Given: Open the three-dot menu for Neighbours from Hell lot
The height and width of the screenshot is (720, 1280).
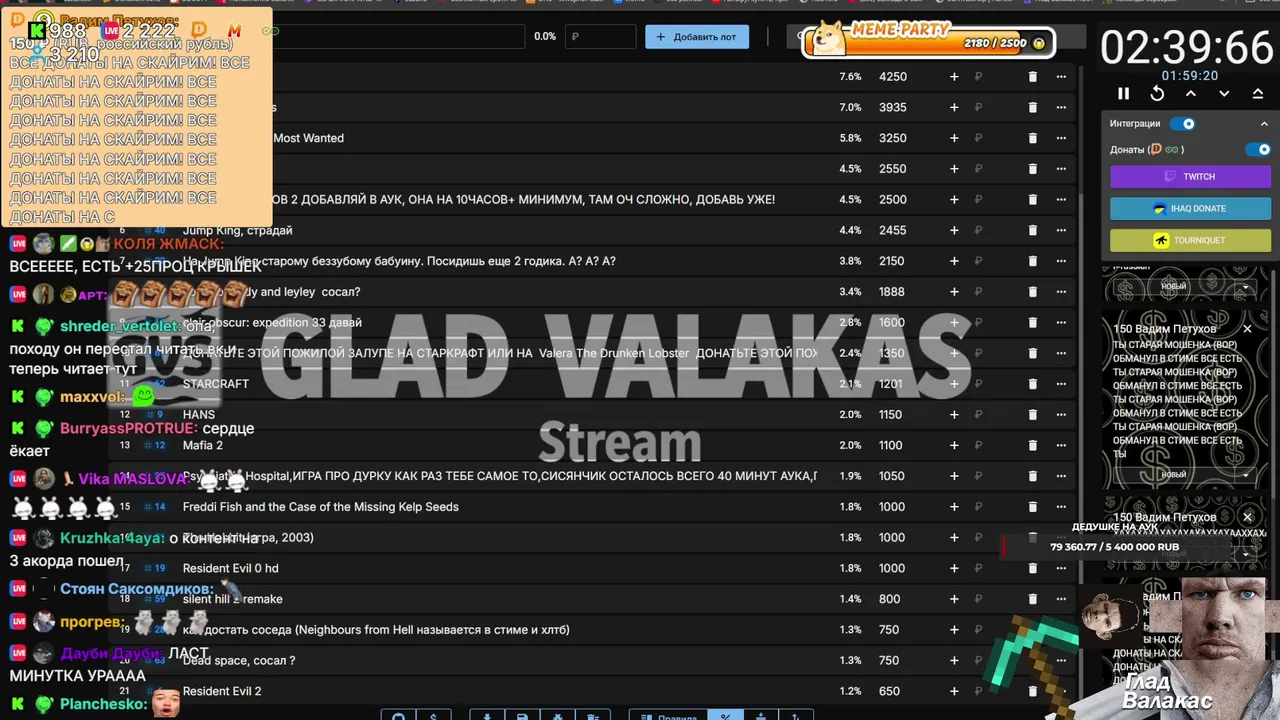Looking at the screenshot, I should pos(1061,630).
